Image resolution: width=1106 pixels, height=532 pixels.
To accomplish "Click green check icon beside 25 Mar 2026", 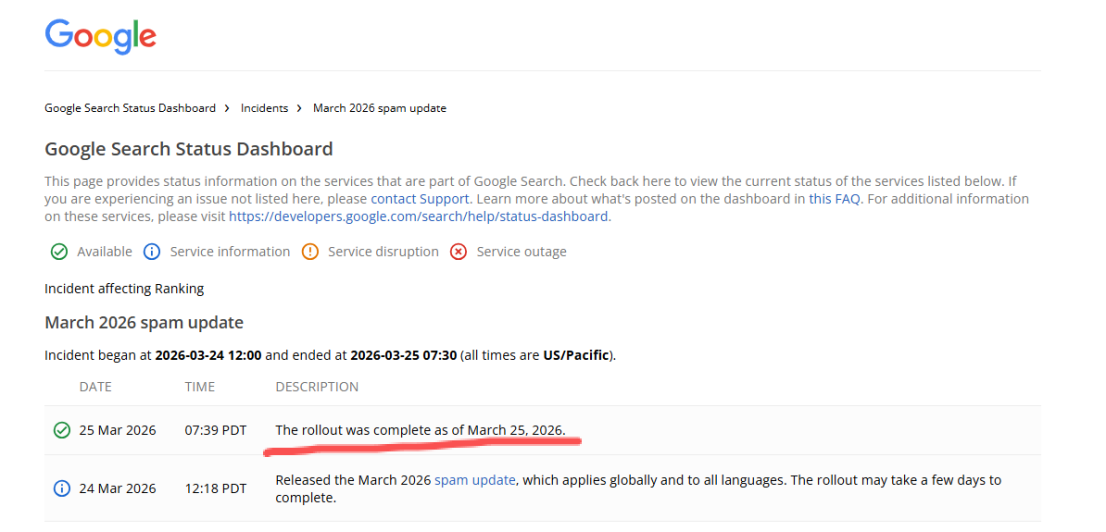I will [x=62, y=430].
